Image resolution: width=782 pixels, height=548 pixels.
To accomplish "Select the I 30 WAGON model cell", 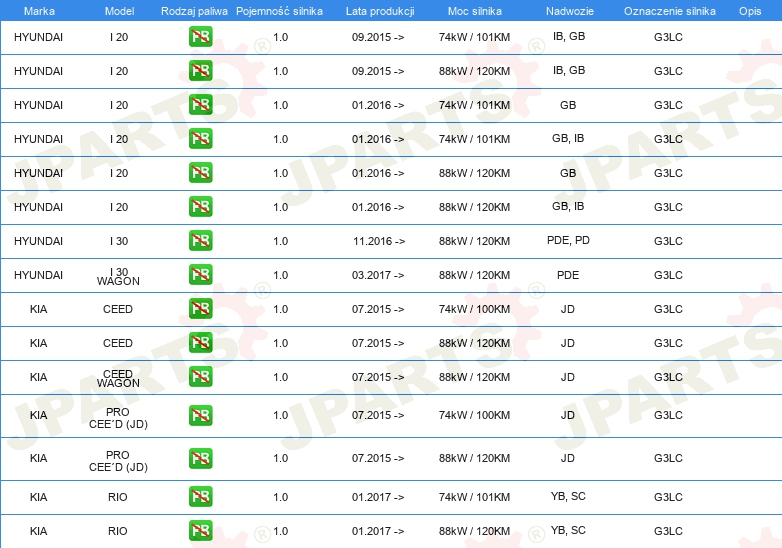I will [x=118, y=276].
